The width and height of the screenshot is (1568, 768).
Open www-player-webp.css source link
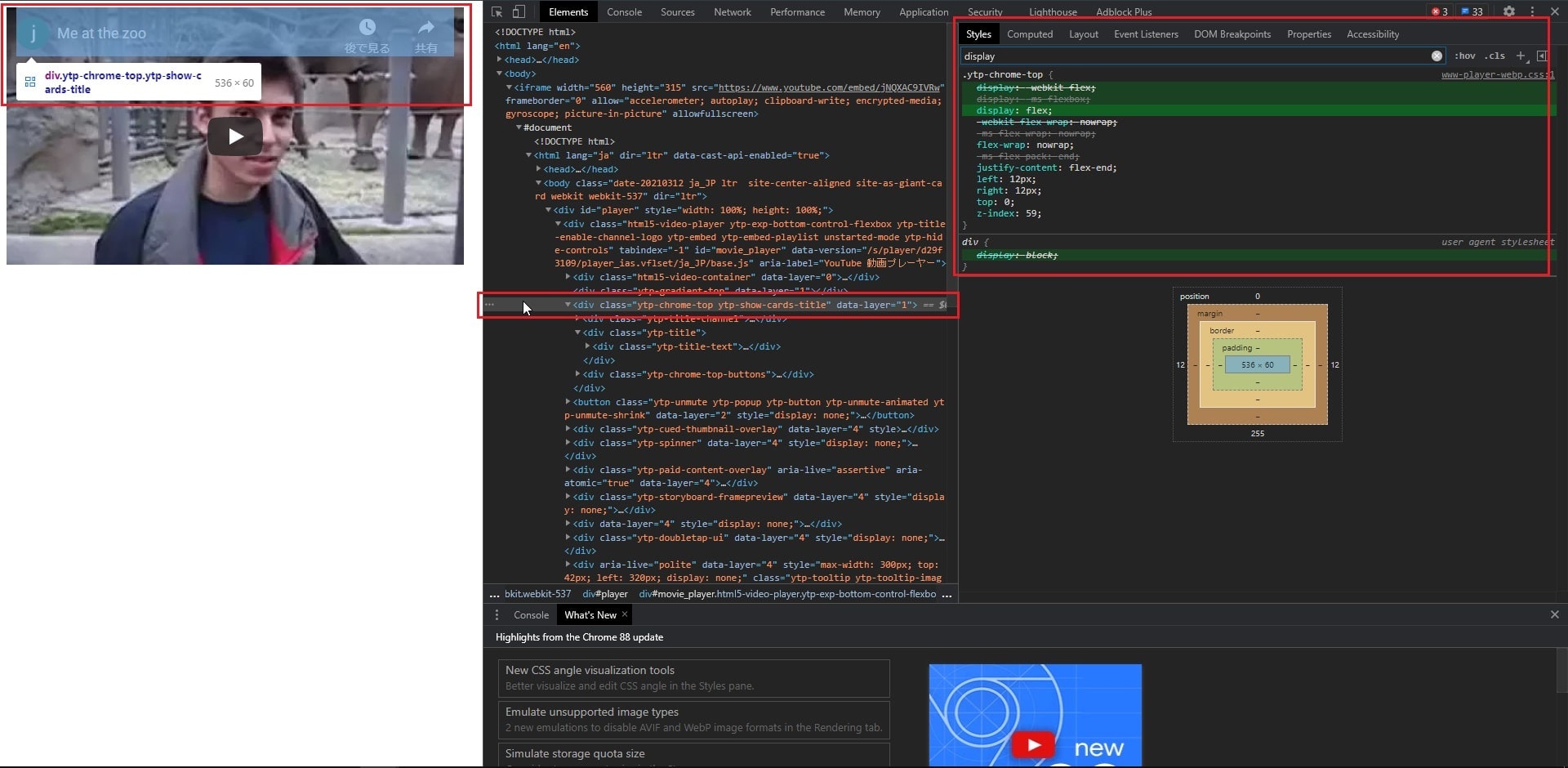point(1498,74)
